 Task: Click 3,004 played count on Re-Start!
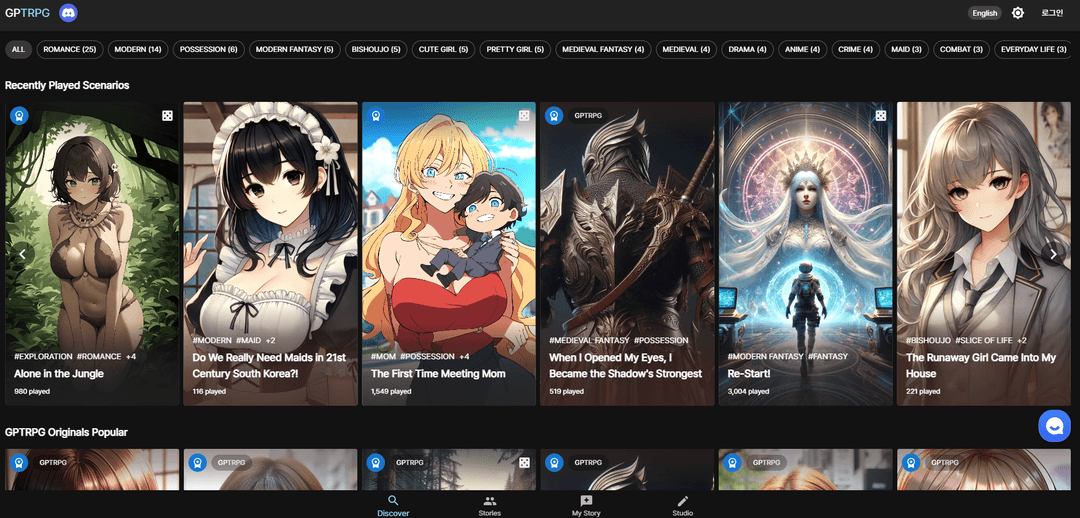coord(748,391)
